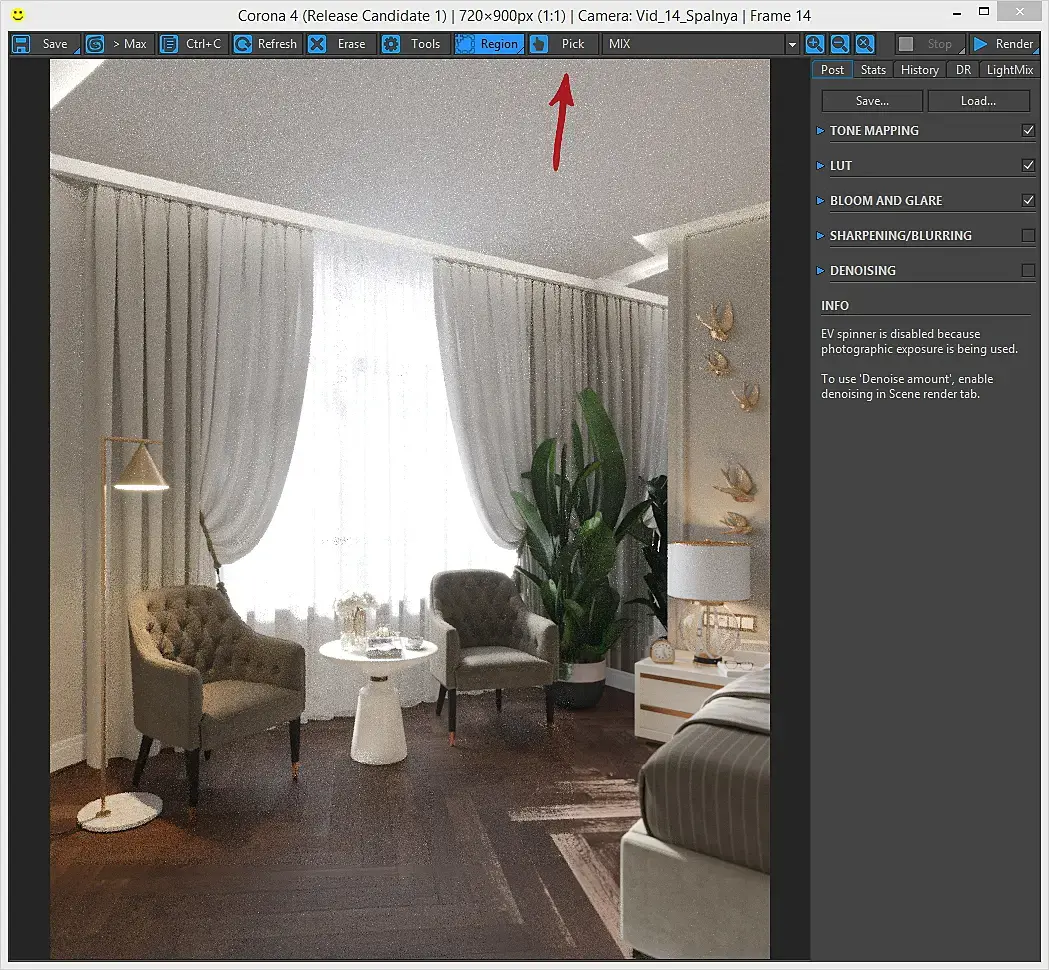
Task: Uncheck the Bloom and Glare checkbox
Action: [1028, 200]
